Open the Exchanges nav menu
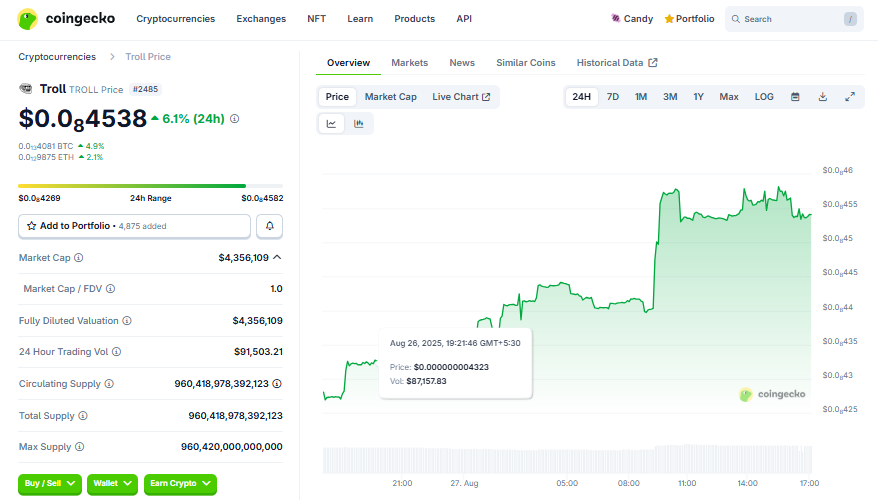The image size is (878, 500). (x=261, y=19)
